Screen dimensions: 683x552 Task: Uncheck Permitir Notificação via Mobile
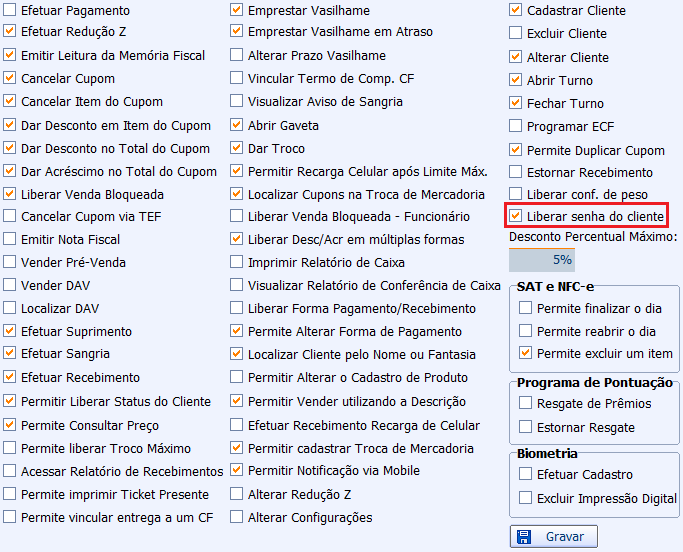237,470
